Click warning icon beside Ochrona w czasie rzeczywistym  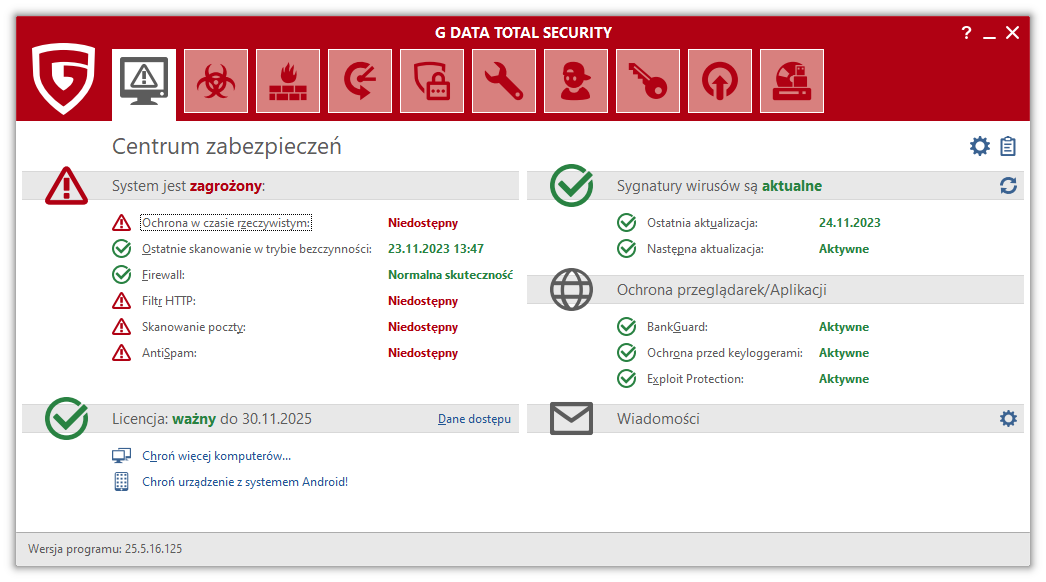[x=121, y=223]
